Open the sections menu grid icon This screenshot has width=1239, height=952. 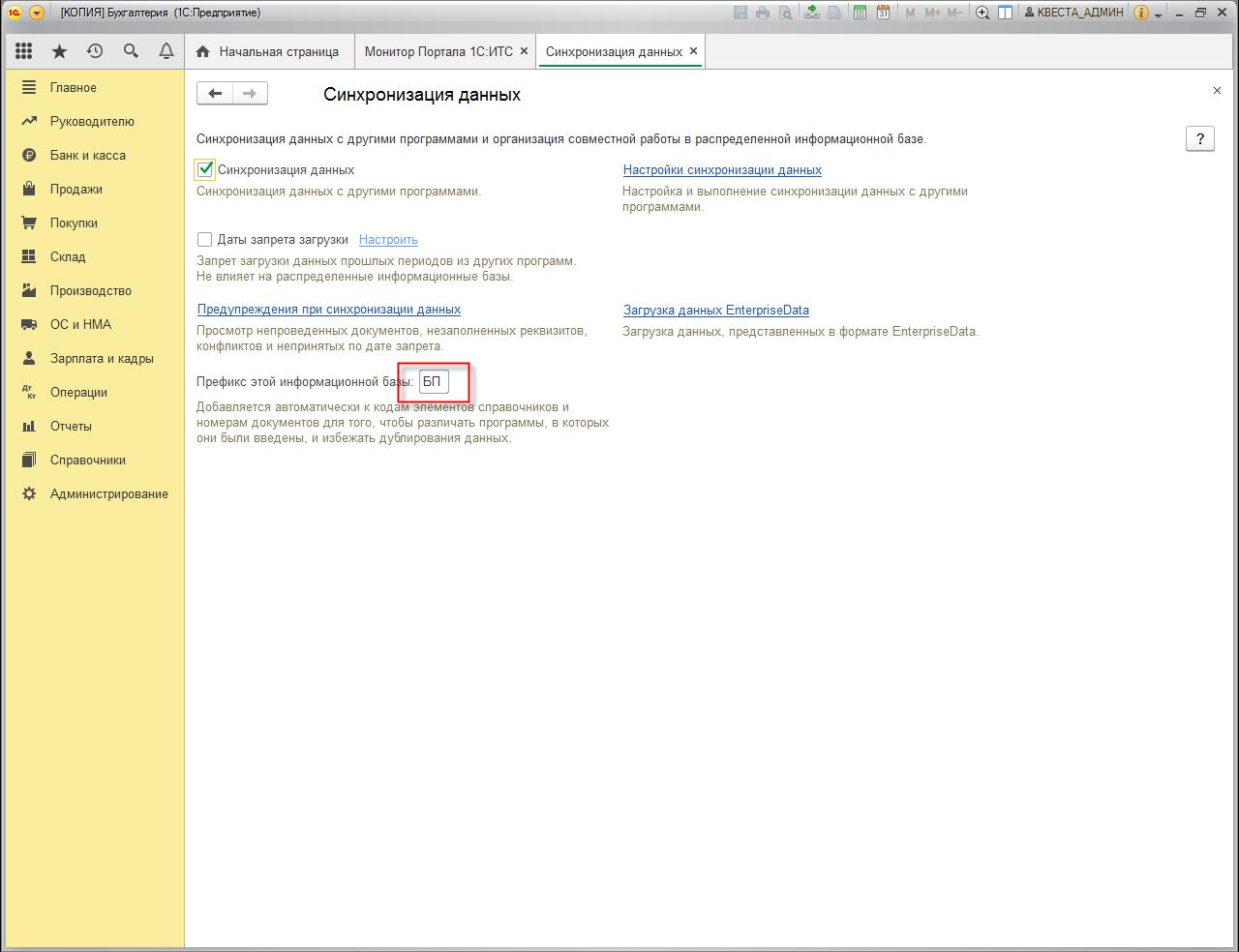coord(24,51)
